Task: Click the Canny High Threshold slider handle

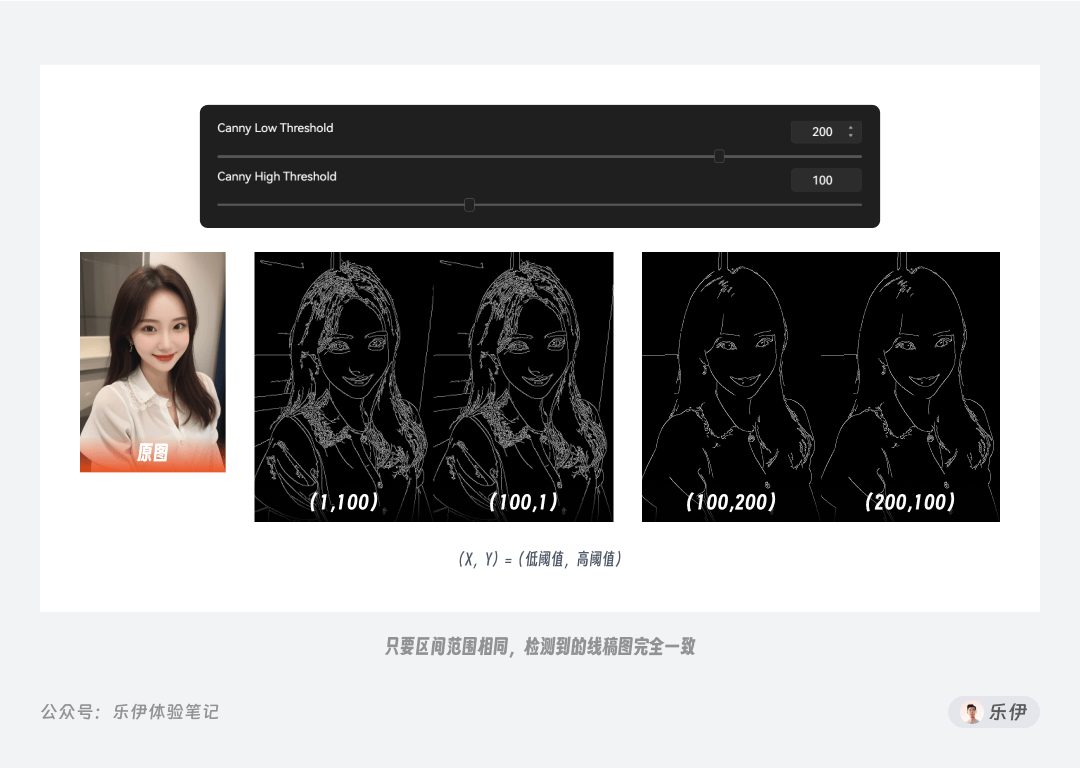Action: click(x=469, y=205)
